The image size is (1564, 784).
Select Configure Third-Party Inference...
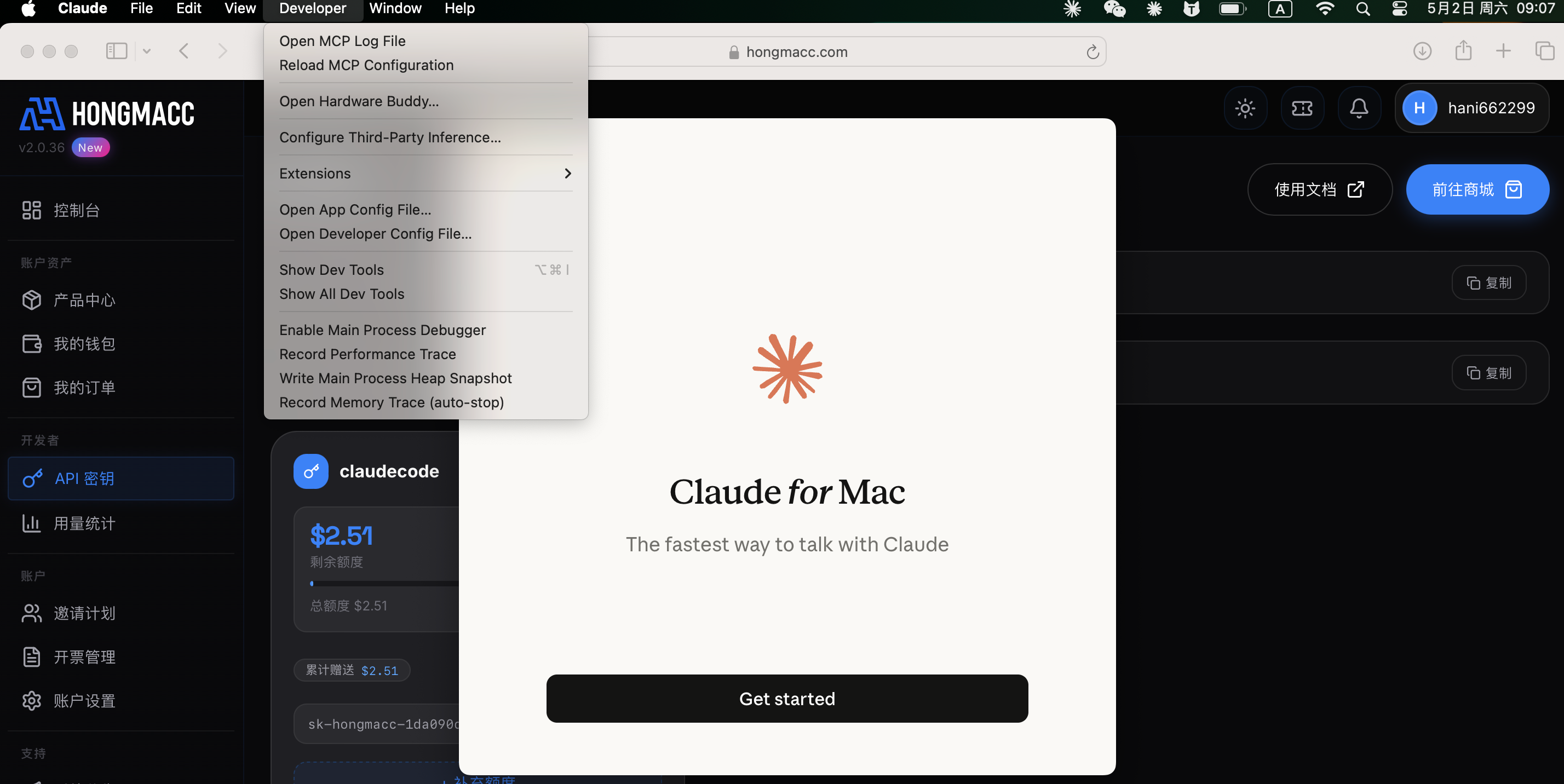[426, 138]
